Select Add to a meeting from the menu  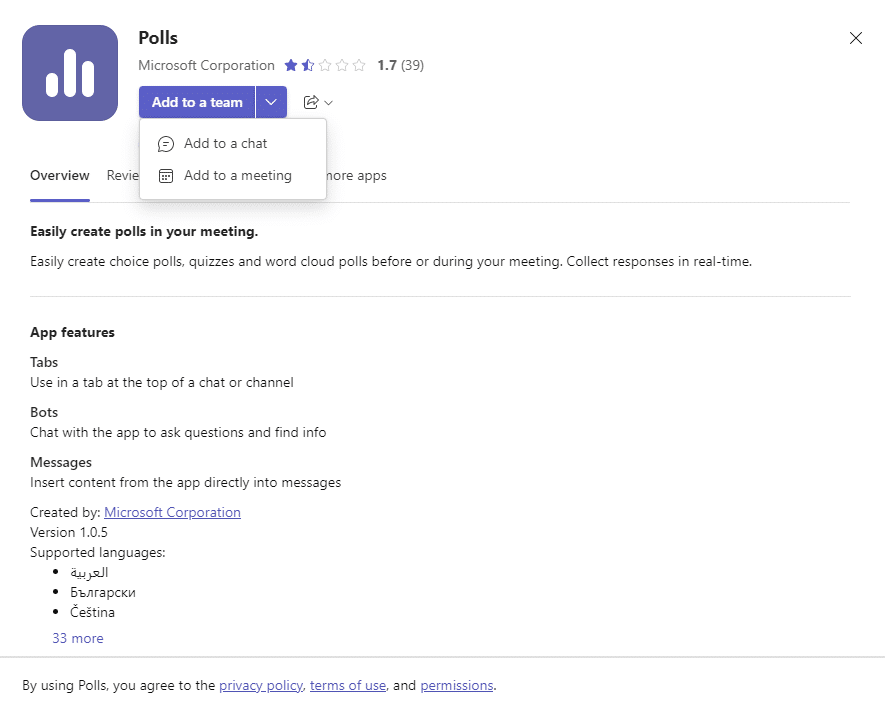tap(237, 175)
